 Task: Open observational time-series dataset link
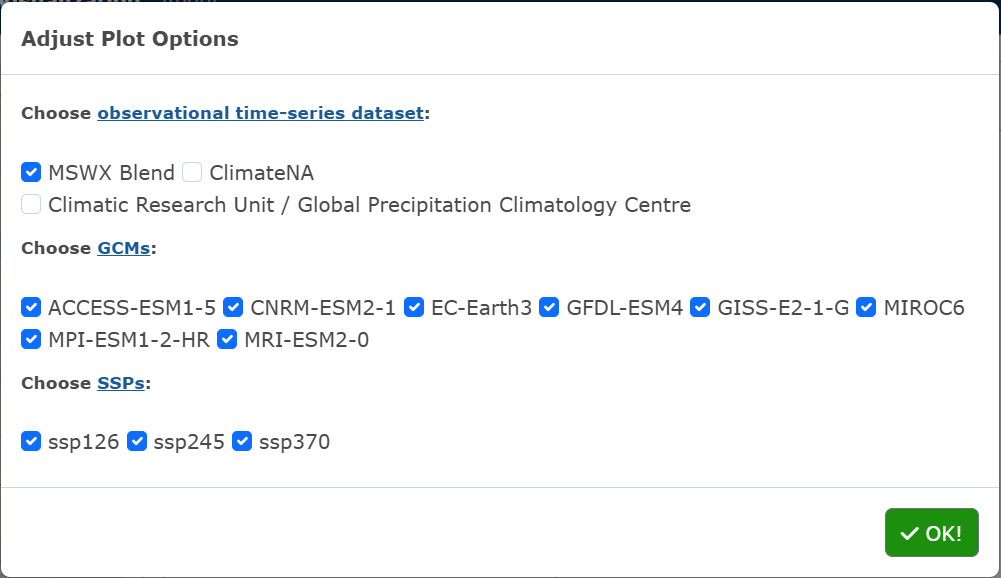point(260,113)
